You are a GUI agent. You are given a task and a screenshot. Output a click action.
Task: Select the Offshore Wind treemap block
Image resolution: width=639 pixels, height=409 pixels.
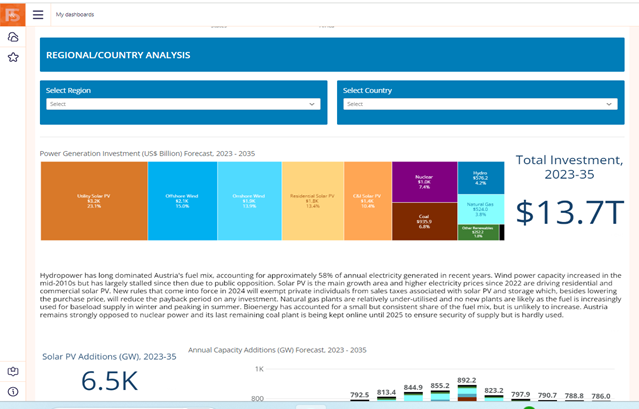(174, 200)
